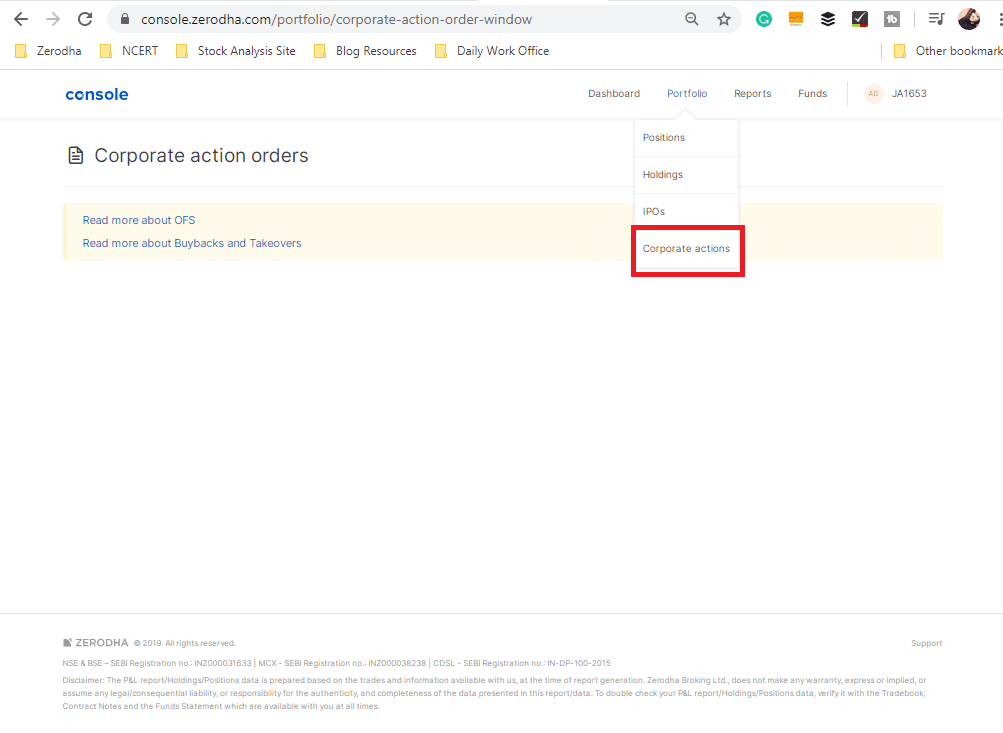Open the Dashboard tab
1003x733 pixels.
pos(614,93)
